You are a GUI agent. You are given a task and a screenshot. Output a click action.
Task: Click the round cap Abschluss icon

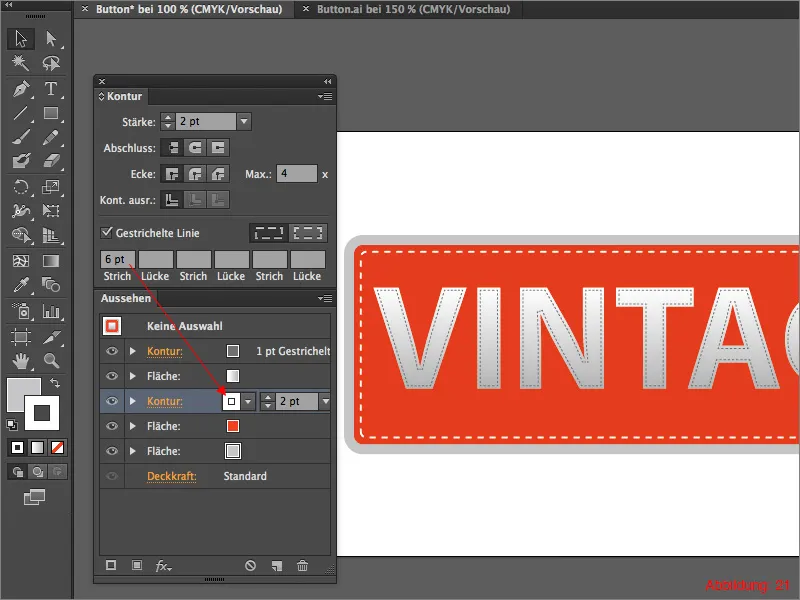[195, 147]
